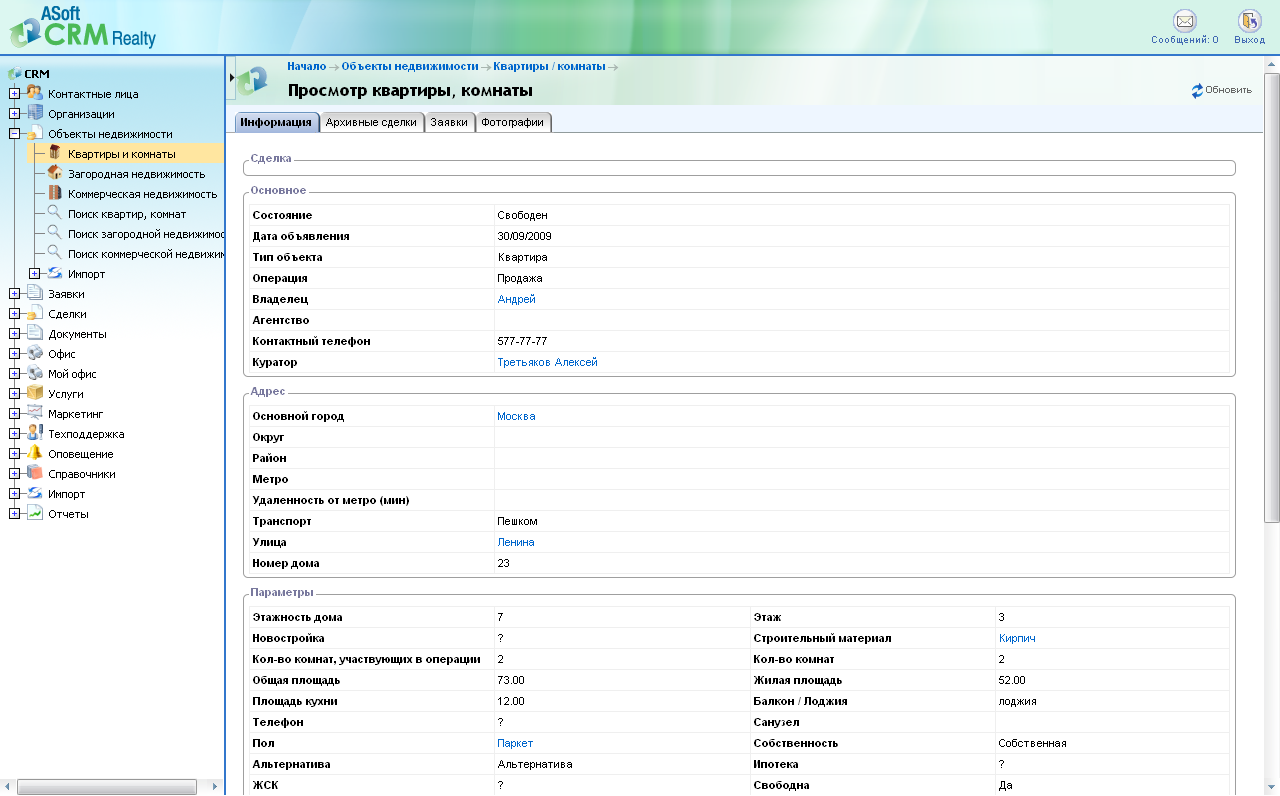This screenshot has height=796, width=1280.
Task: Click total area value 73.00
Action: (511, 680)
